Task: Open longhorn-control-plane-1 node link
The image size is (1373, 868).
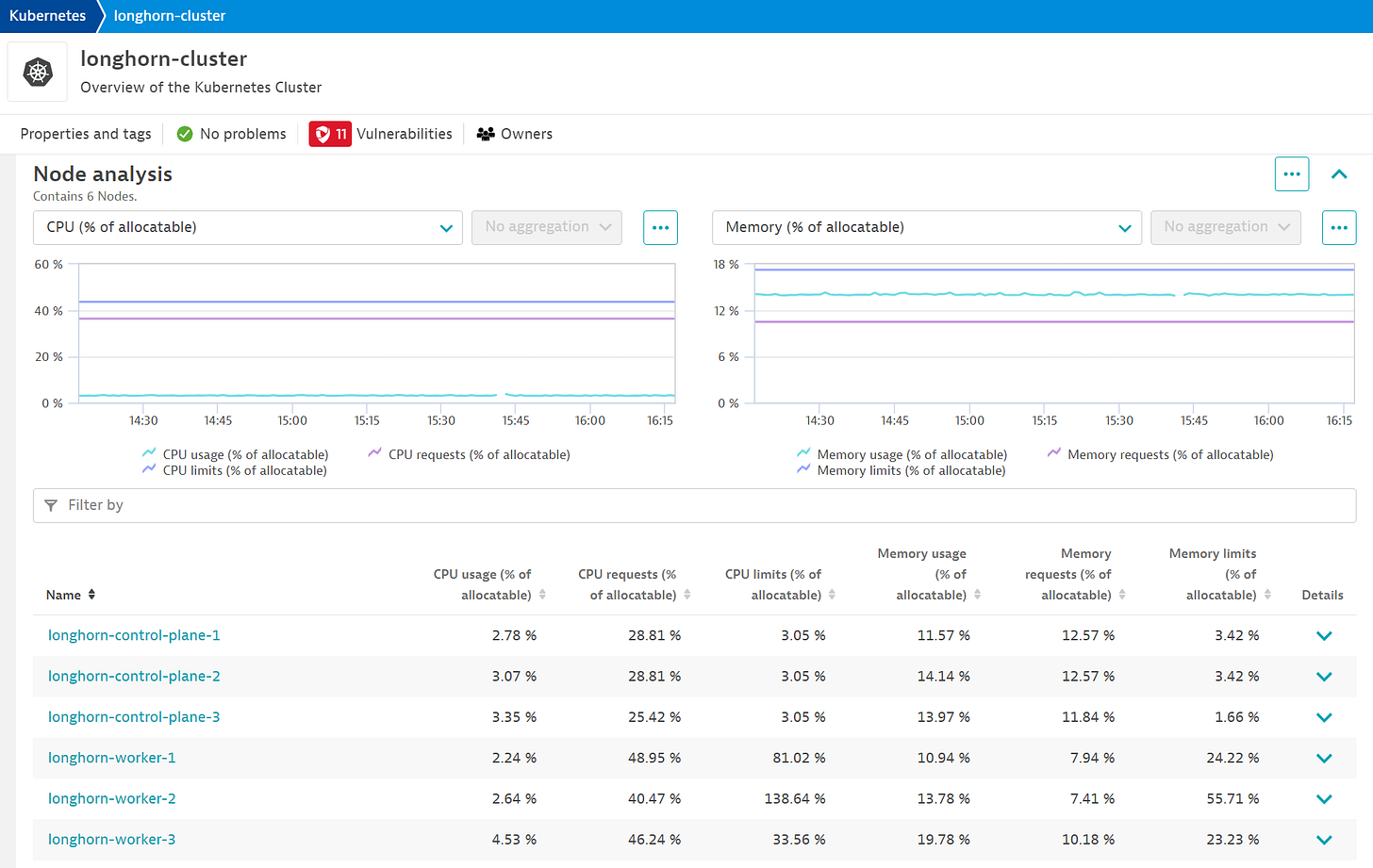Action: coord(134,635)
